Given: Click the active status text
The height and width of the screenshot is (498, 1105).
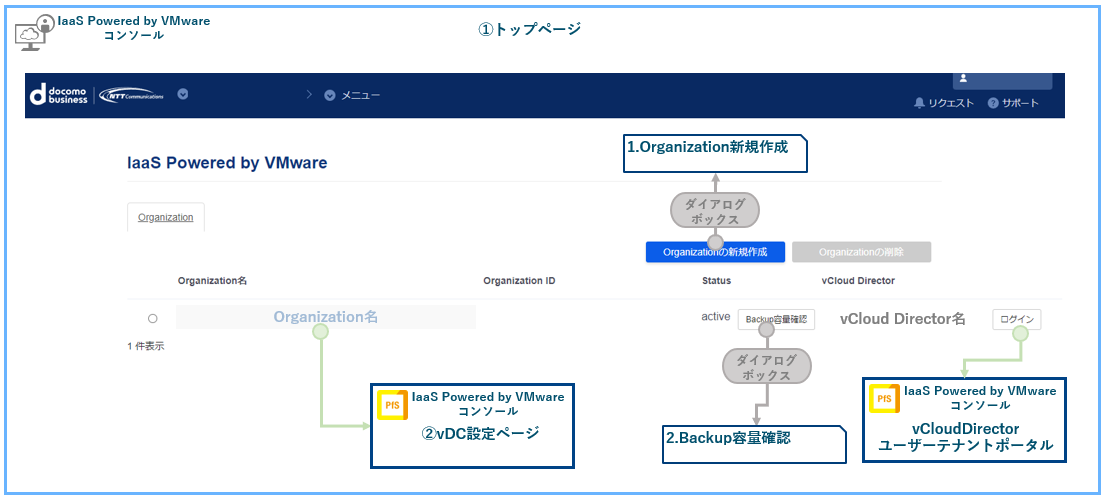Looking at the screenshot, I should click(715, 316).
